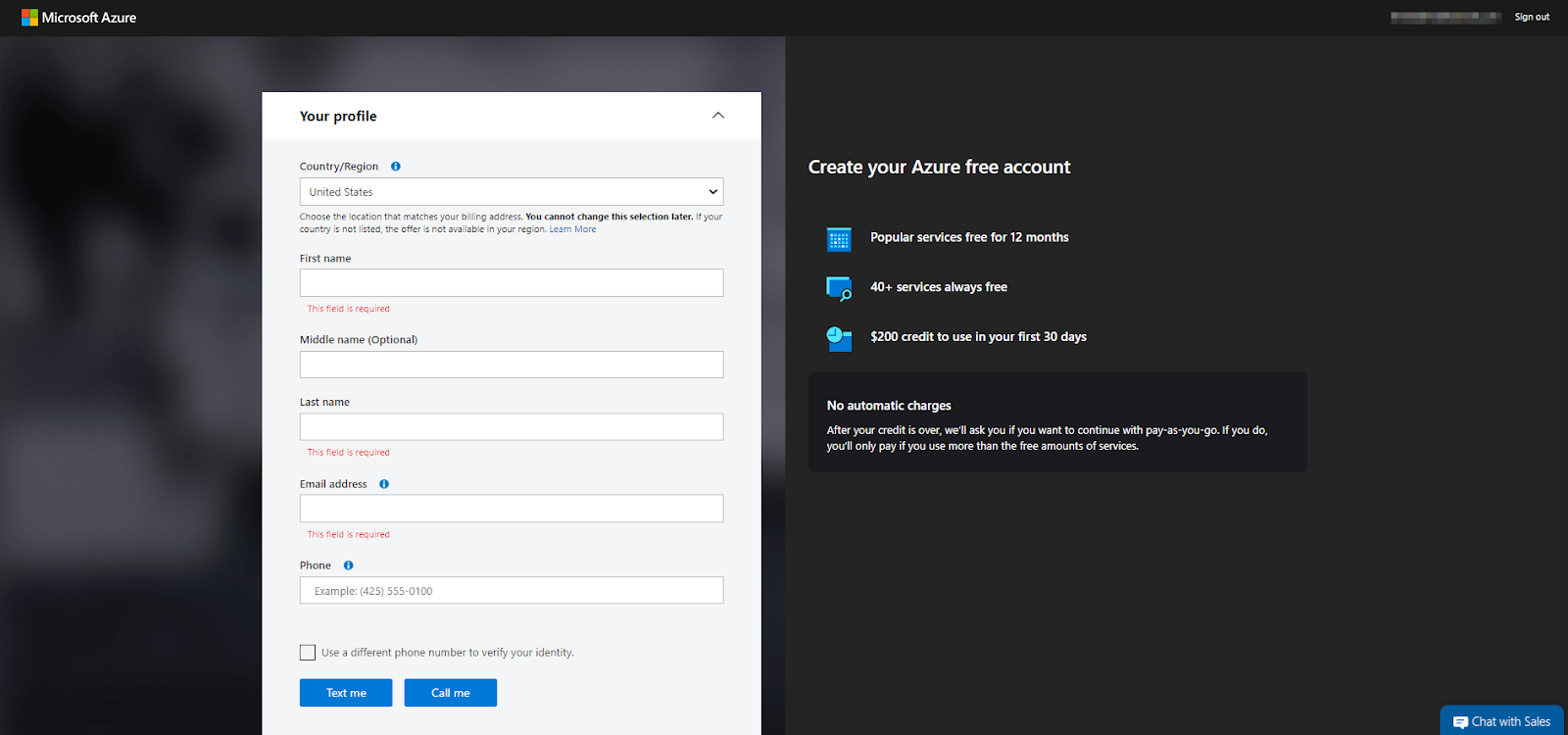Click the calendar icon beside Popular services
The width and height of the screenshot is (1568, 735).
tap(839, 239)
